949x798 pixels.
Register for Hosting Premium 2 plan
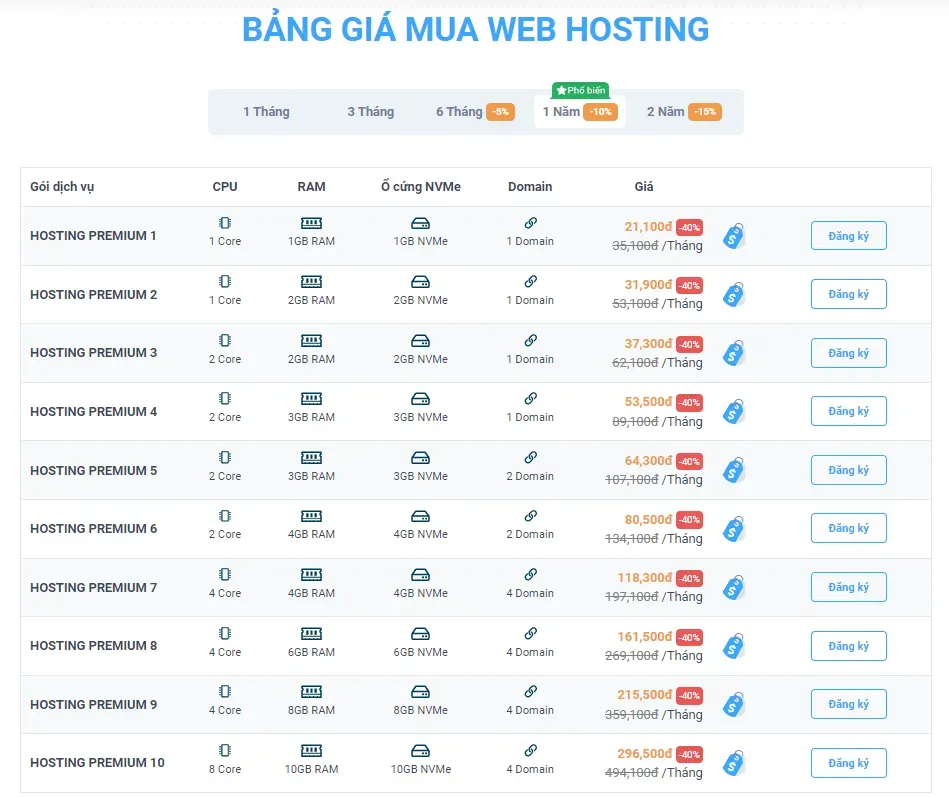pos(849,294)
